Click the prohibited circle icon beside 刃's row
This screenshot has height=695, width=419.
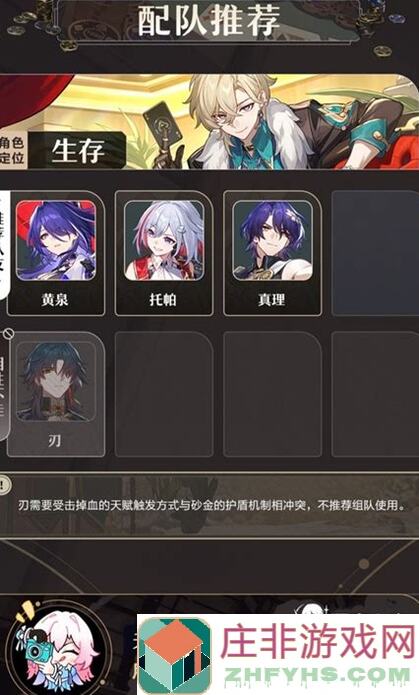click(x=8, y=333)
